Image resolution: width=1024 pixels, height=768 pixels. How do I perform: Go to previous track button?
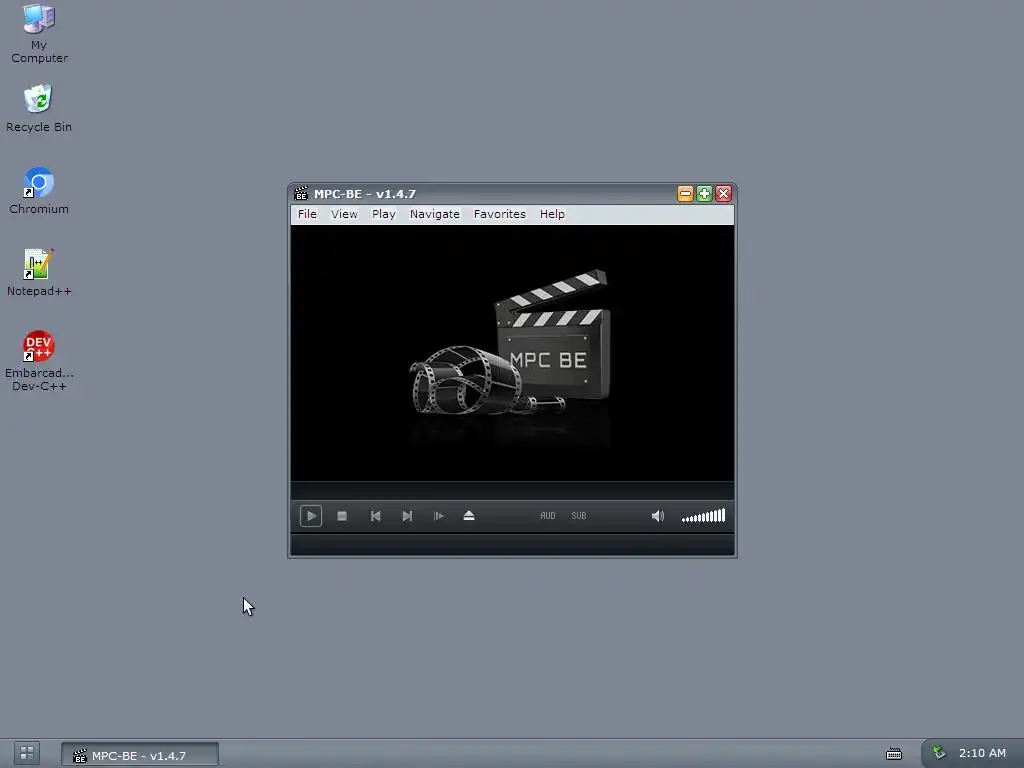click(376, 516)
